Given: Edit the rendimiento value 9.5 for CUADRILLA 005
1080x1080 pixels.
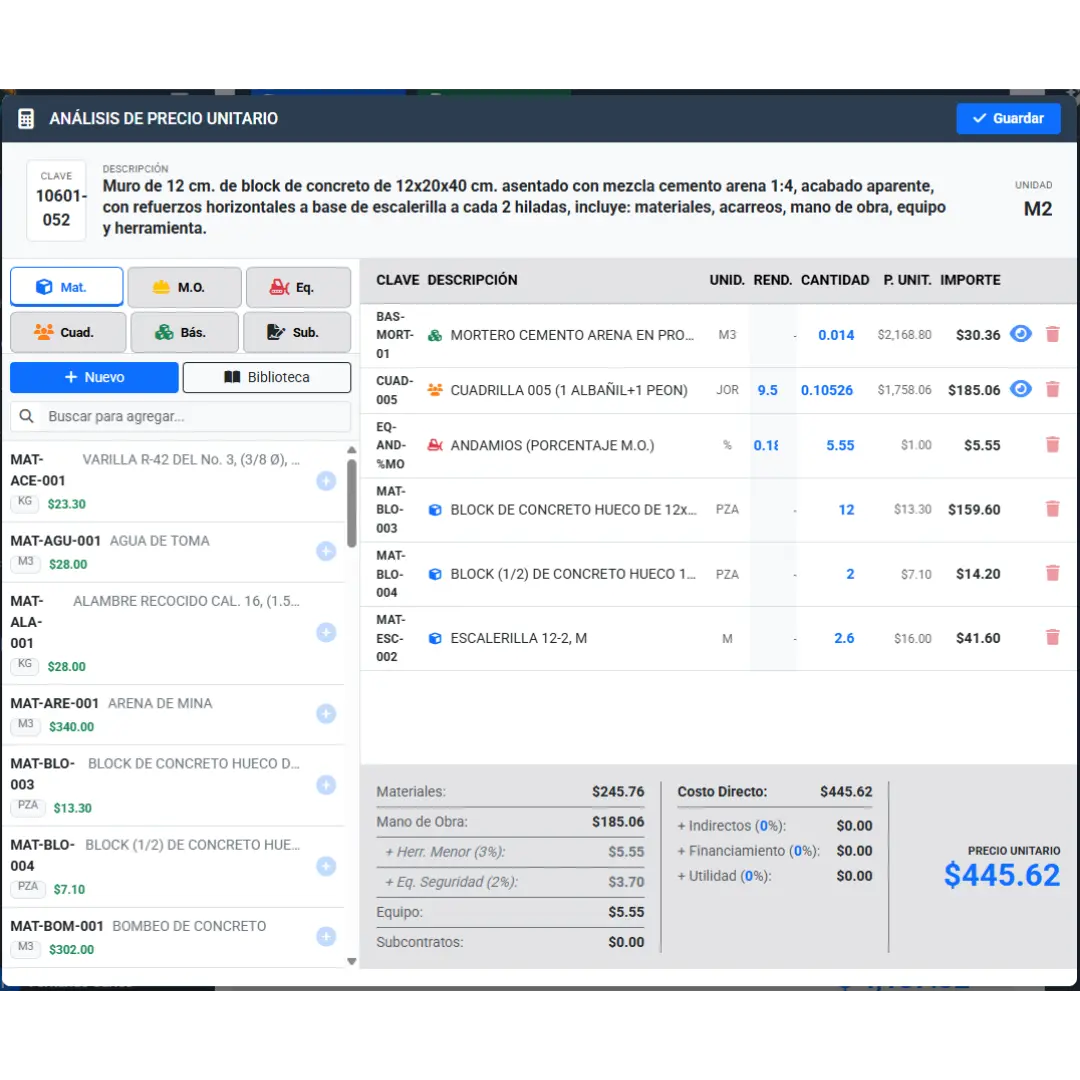Looking at the screenshot, I should click(x=767, y=391).
